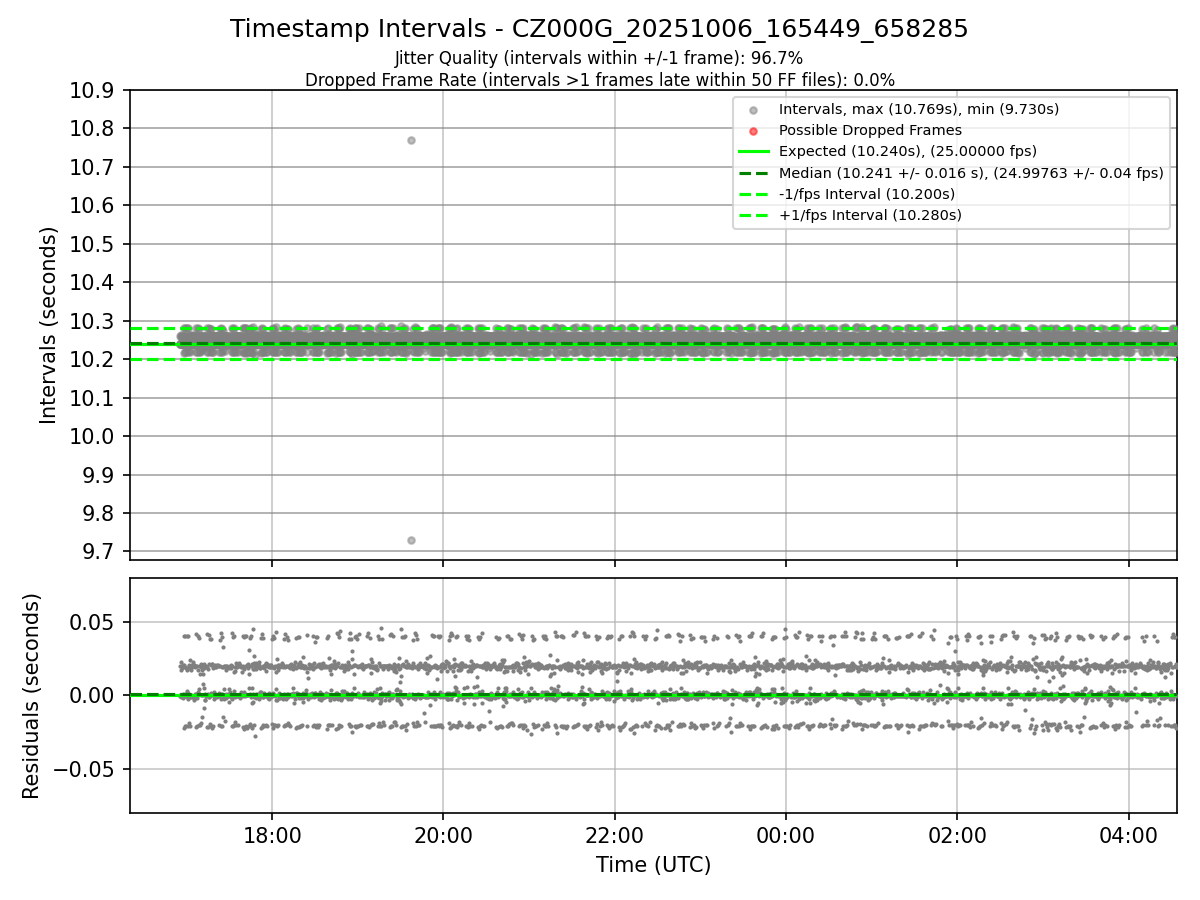Viewport: 1200px width, 900px height.
Task: Click legend entry "Possible Dropped Frames"
Action: pos(870,130)
